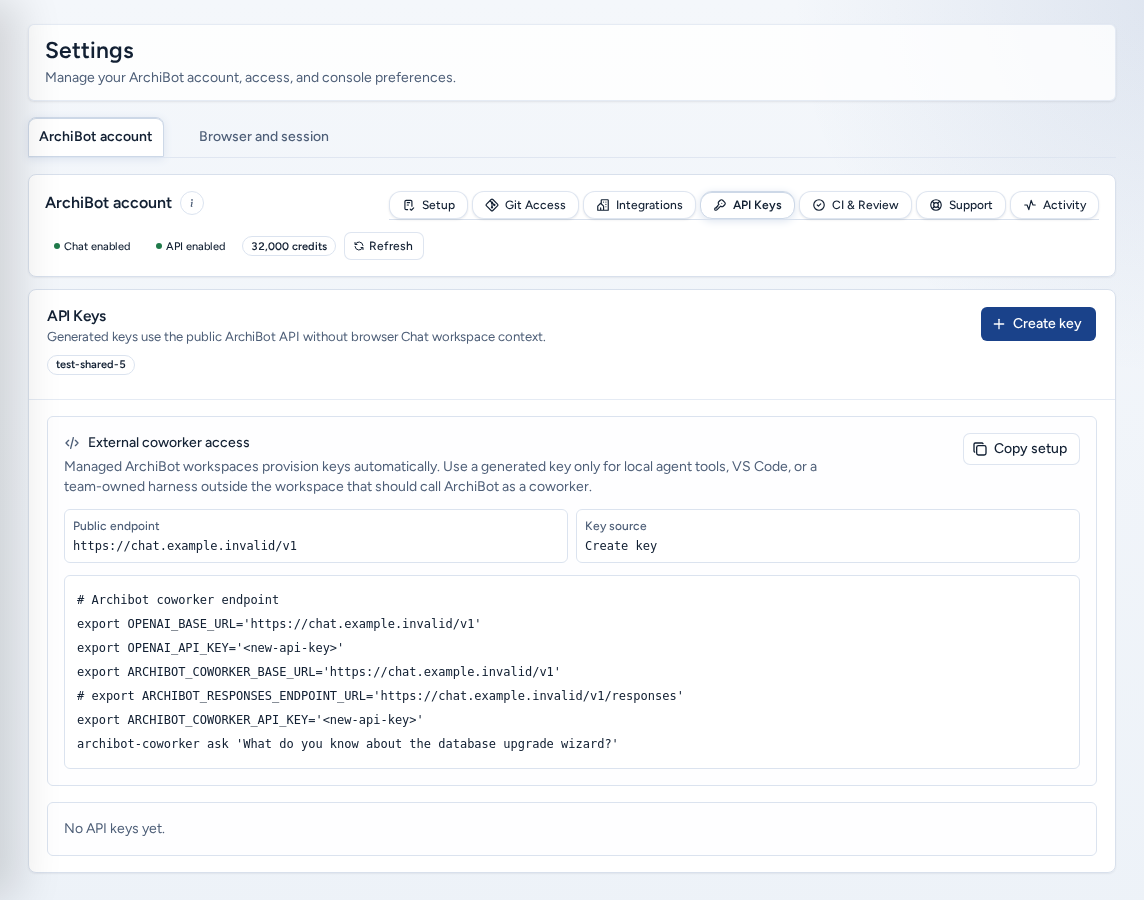Click the info icon next to ArchiBot account
The image size is (1144, 900).
192,203
